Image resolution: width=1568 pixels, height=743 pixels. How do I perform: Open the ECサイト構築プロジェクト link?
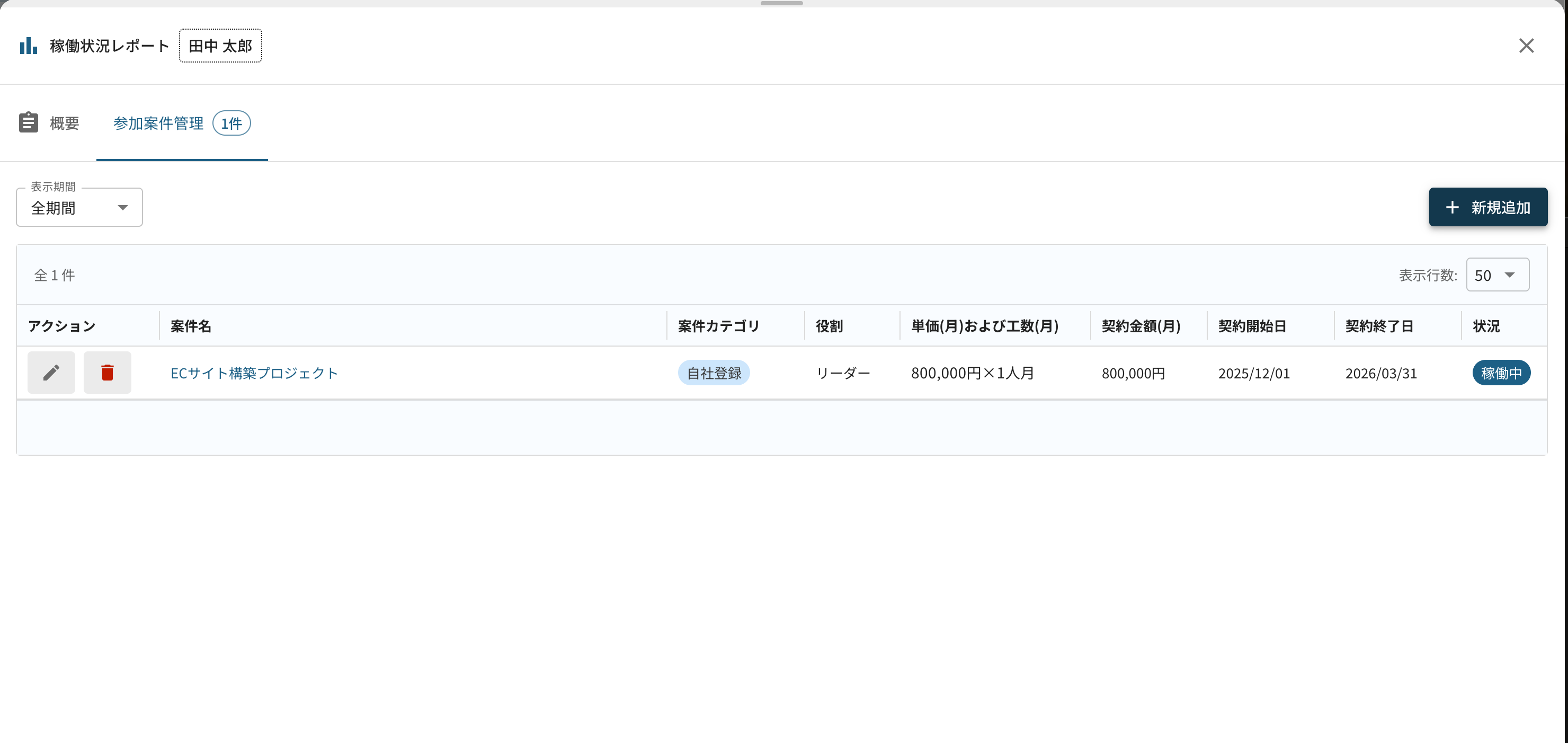(x=254, y=373)
